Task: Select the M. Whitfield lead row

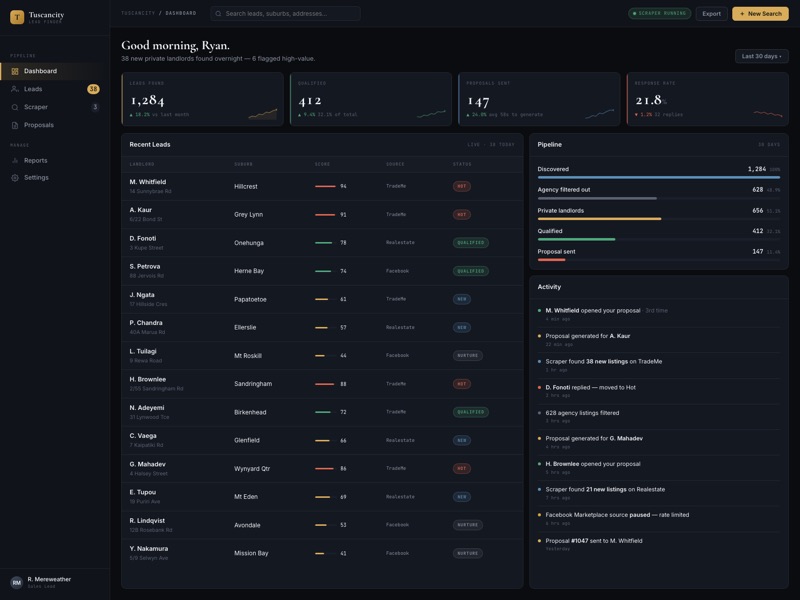Action: pyautogui.click(x=322, y=186)
